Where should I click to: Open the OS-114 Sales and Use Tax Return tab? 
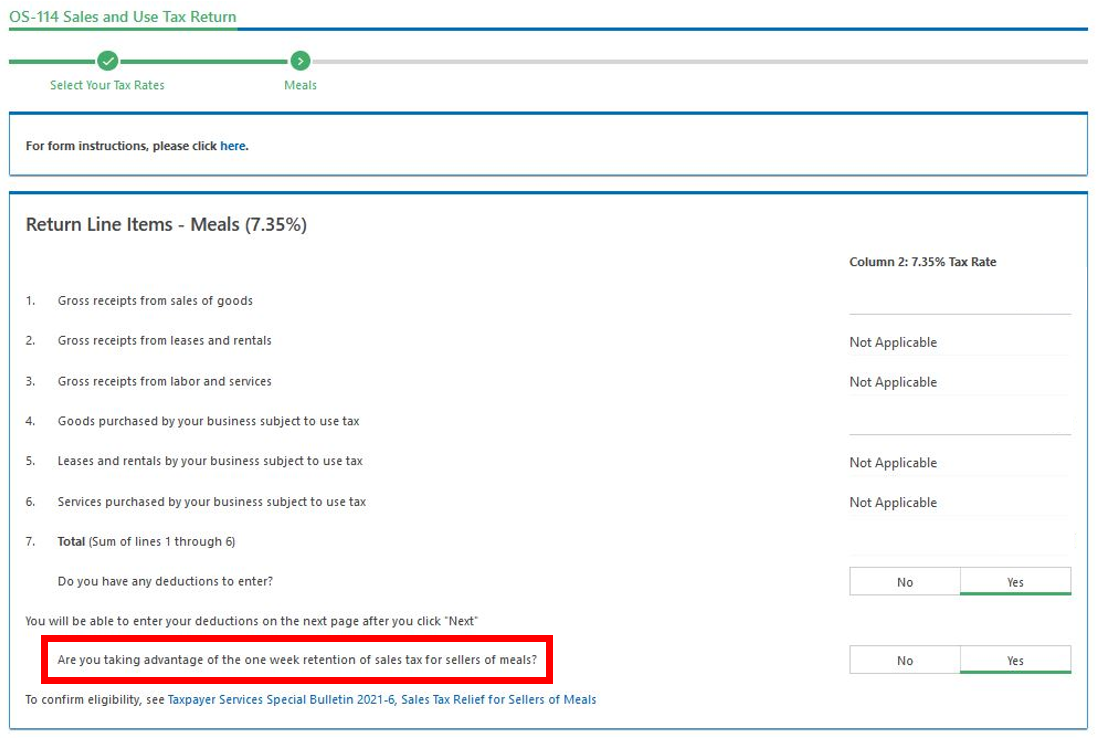123,17
